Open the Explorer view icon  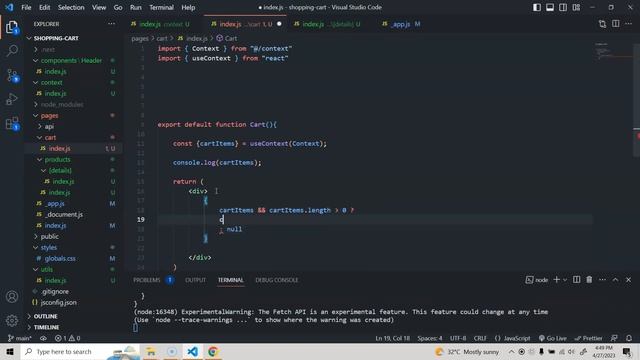pyautogui.click(x=12, y=27)
